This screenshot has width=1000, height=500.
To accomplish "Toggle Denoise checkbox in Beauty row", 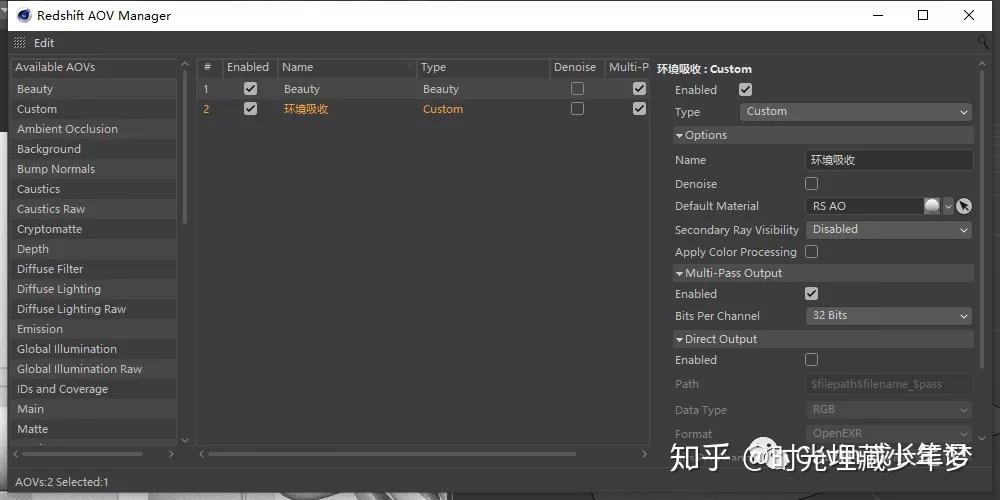I will [577, 89].
